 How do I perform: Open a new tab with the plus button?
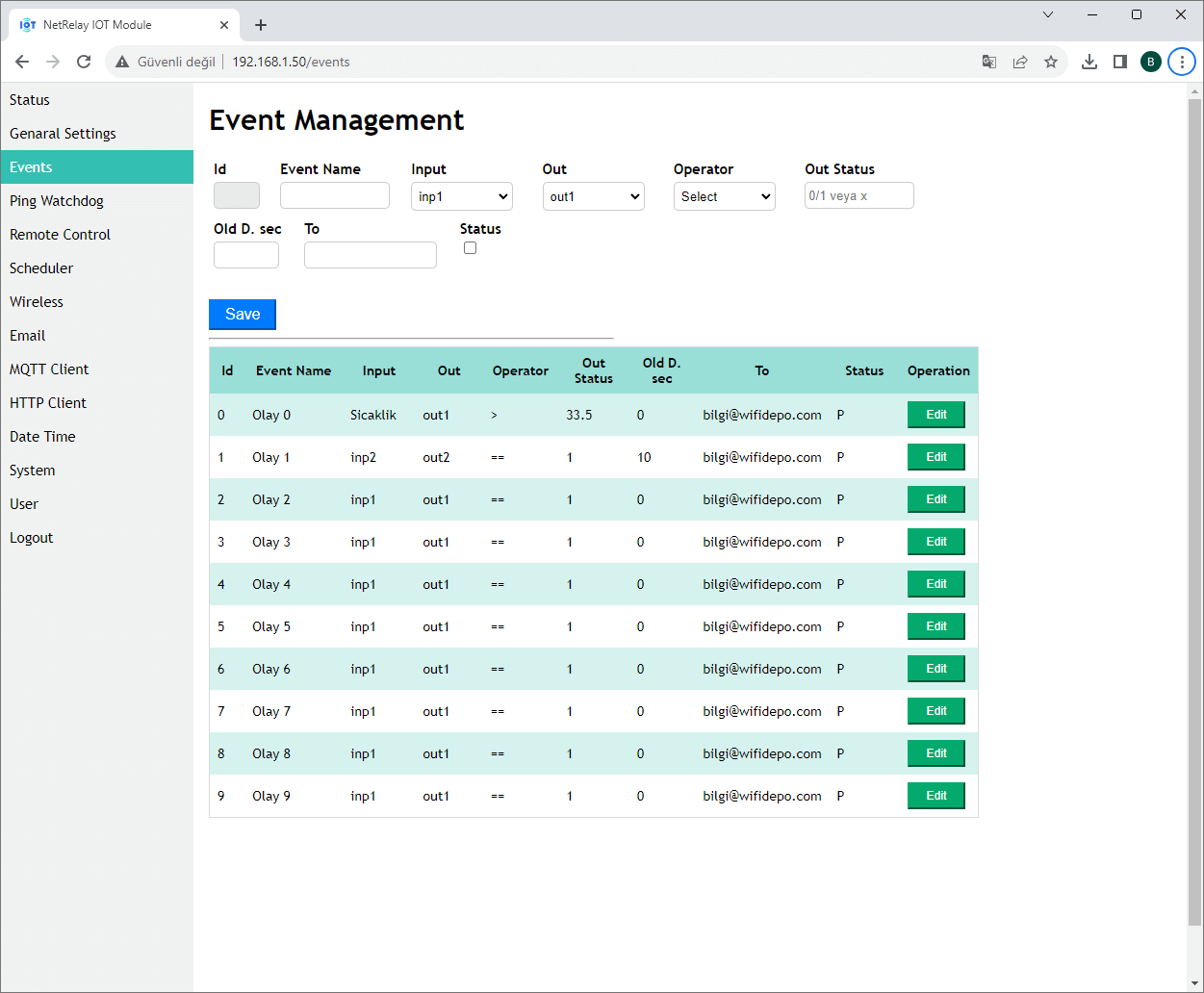click(261, 25)
